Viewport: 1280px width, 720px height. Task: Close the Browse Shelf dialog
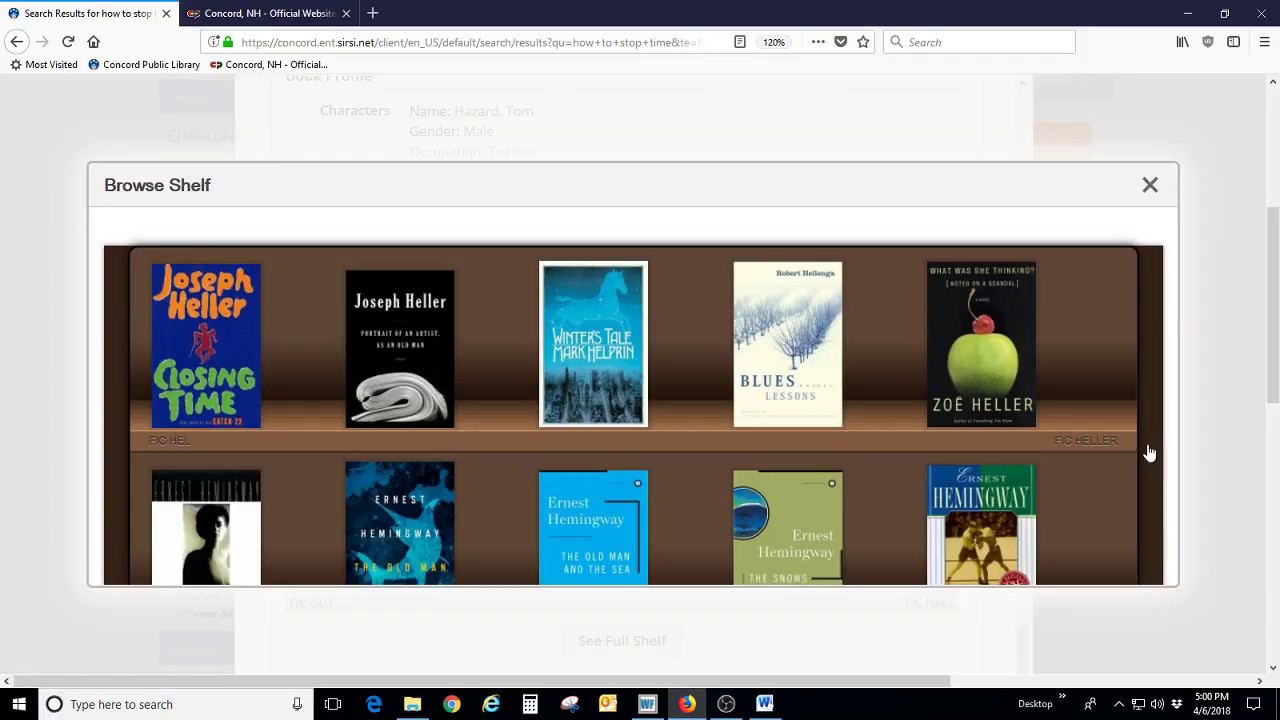tap(1150, 185)
